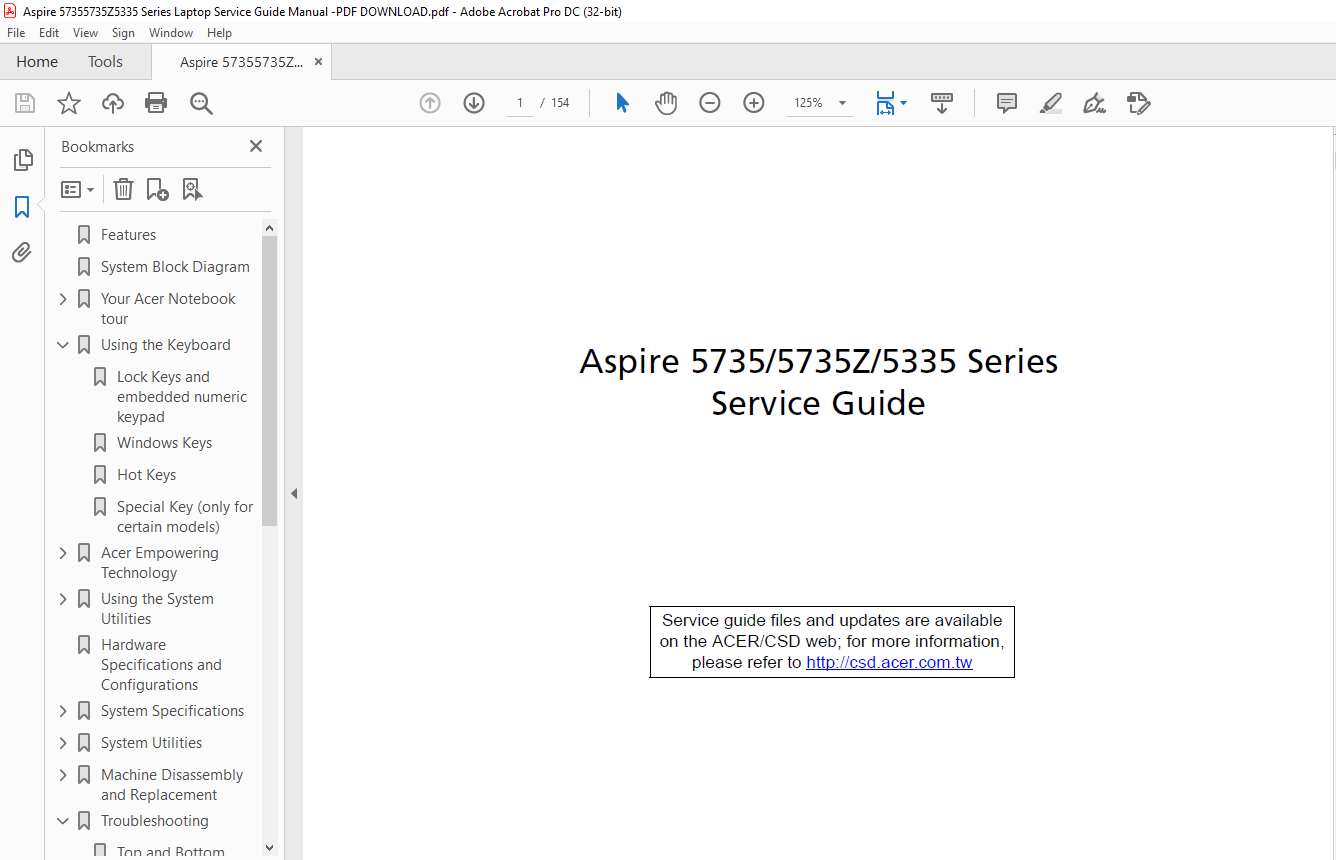The image size is (1336, 860).
Task: Click the Save file icon
Action: (25, 103)
